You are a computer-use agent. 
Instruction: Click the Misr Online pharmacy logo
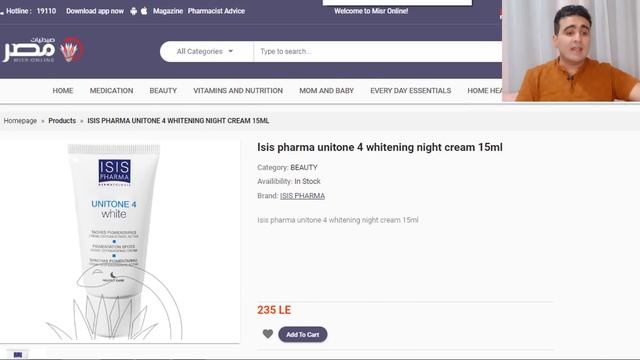coord(43,50)
